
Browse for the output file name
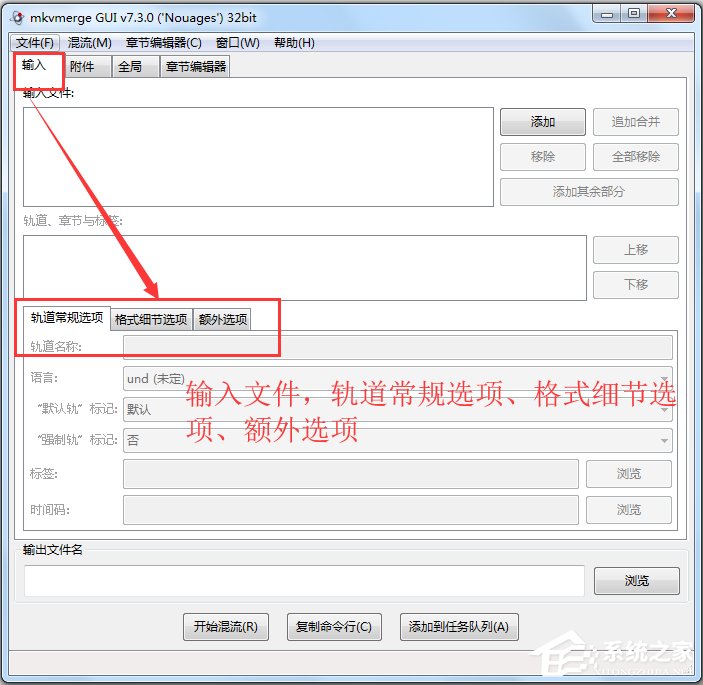click(x=636, y=581)
